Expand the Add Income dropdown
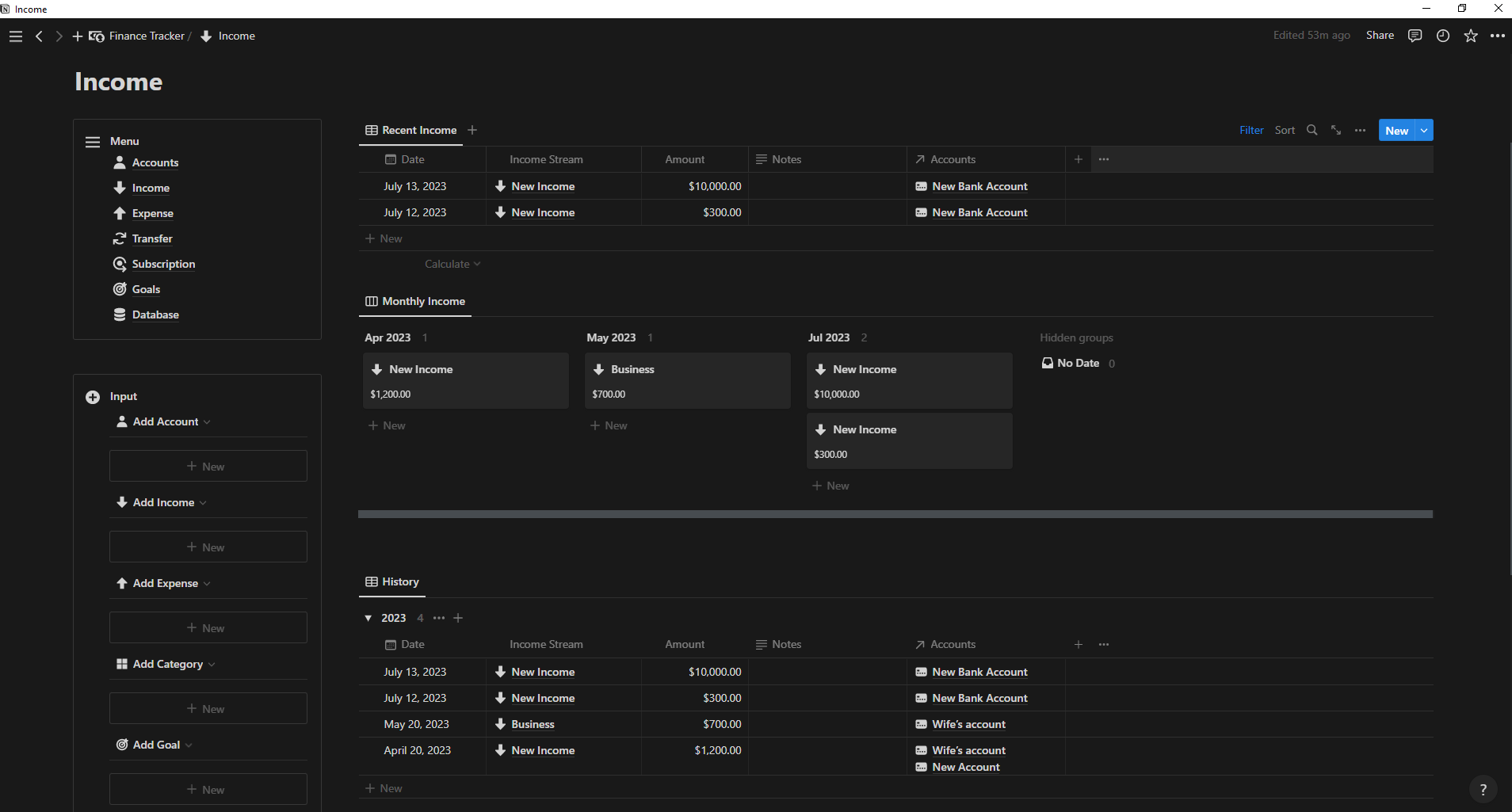1512x812 pixels. 203,503
